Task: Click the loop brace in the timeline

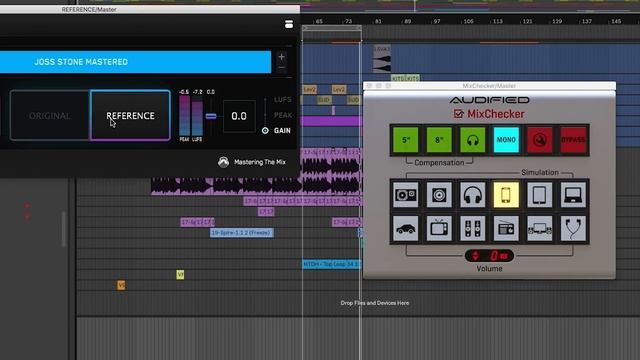Action: [332, 28]
